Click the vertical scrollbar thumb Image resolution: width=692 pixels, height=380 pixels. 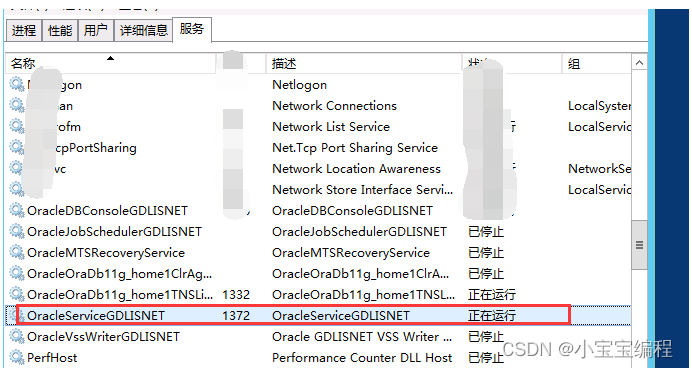[x=639, y=245]
